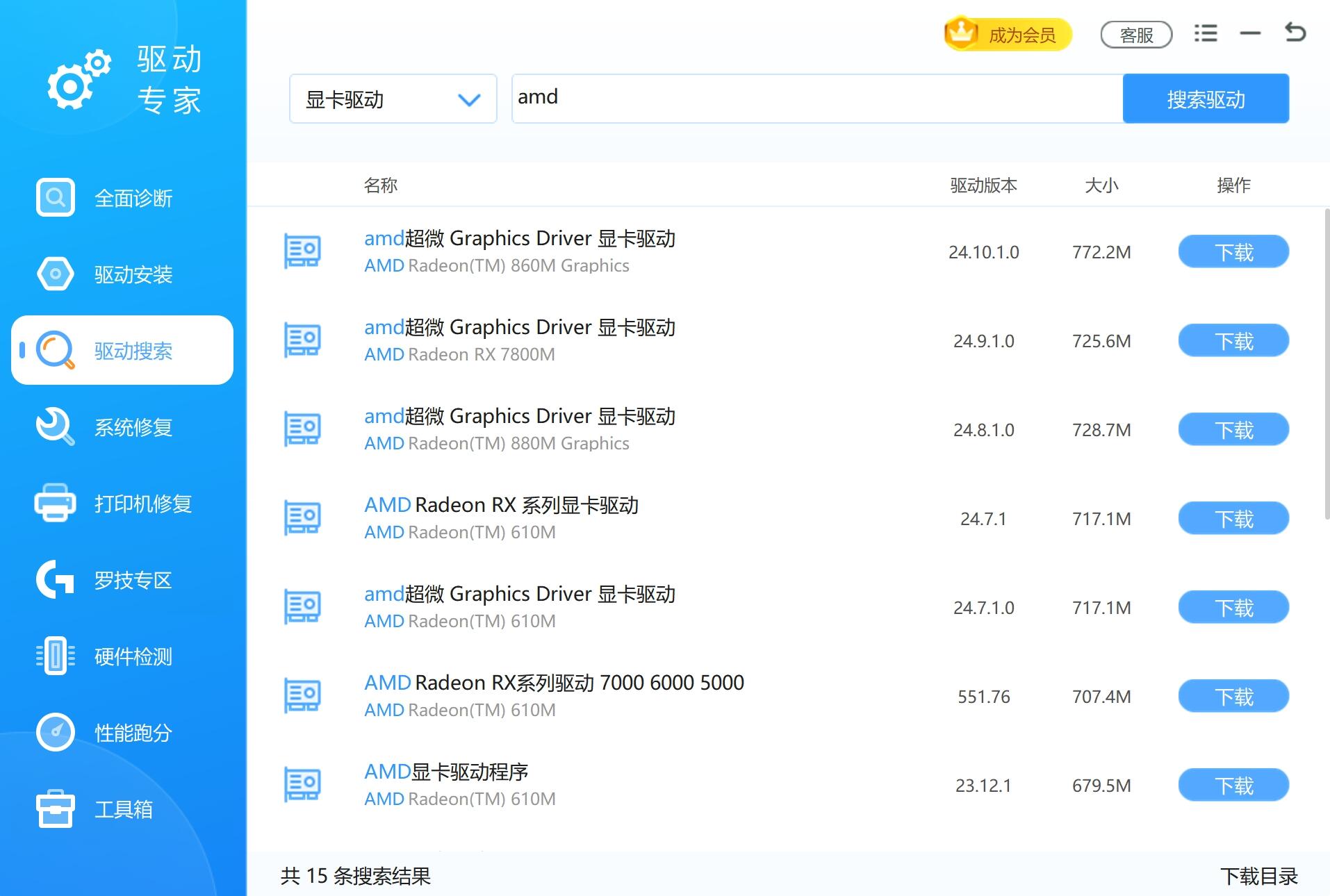Open 打印机修复 printer icon
Viewport: 1330px width, 896px height.
[56, 503]
